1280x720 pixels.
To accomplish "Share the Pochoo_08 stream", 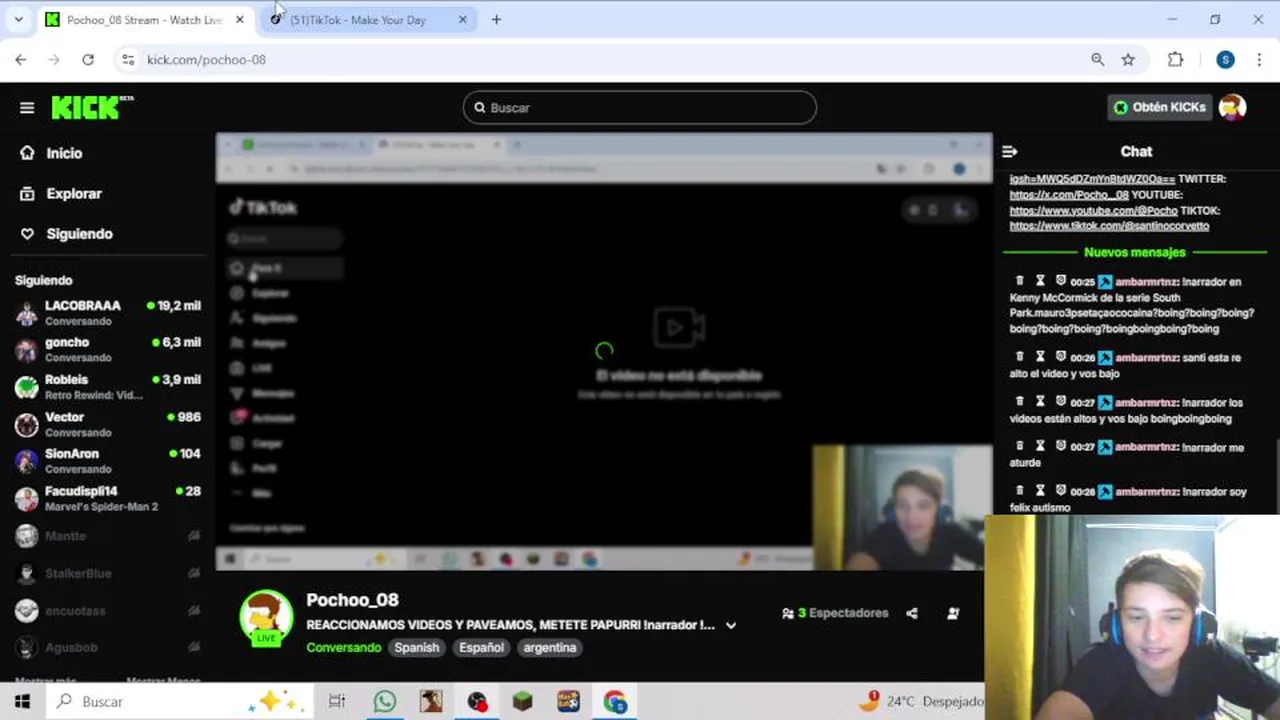I will point(912,613).
